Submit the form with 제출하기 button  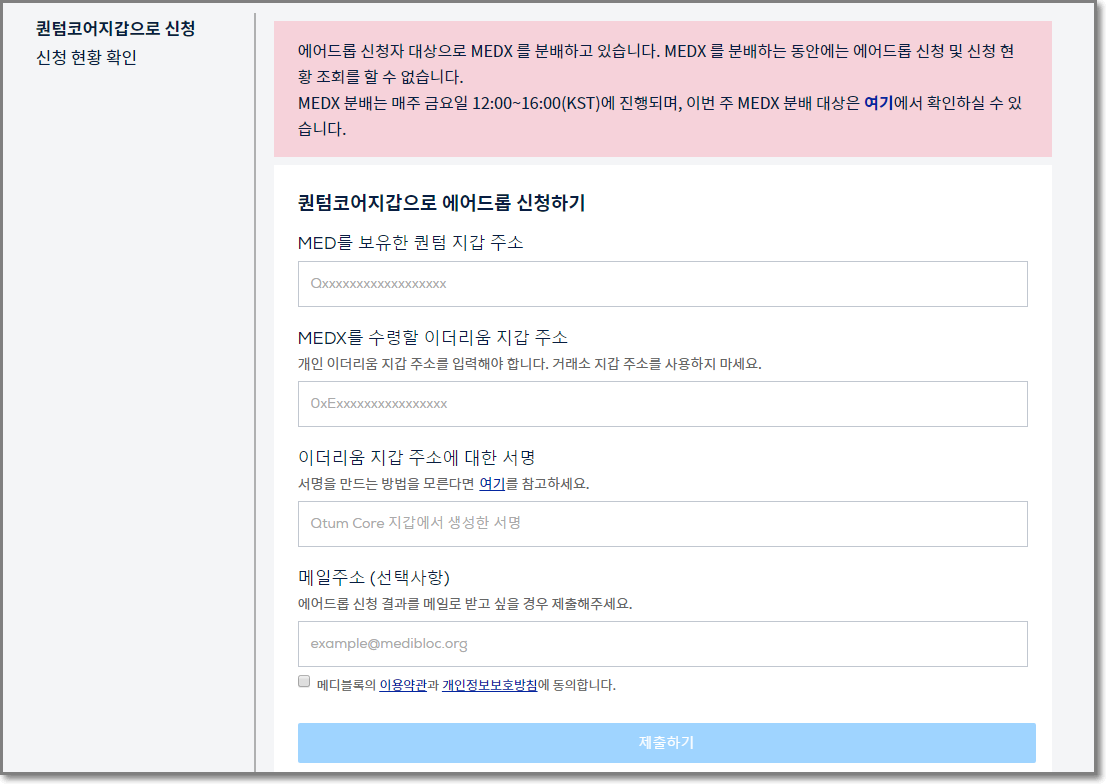pyautogui.click(x=667, y=742)
